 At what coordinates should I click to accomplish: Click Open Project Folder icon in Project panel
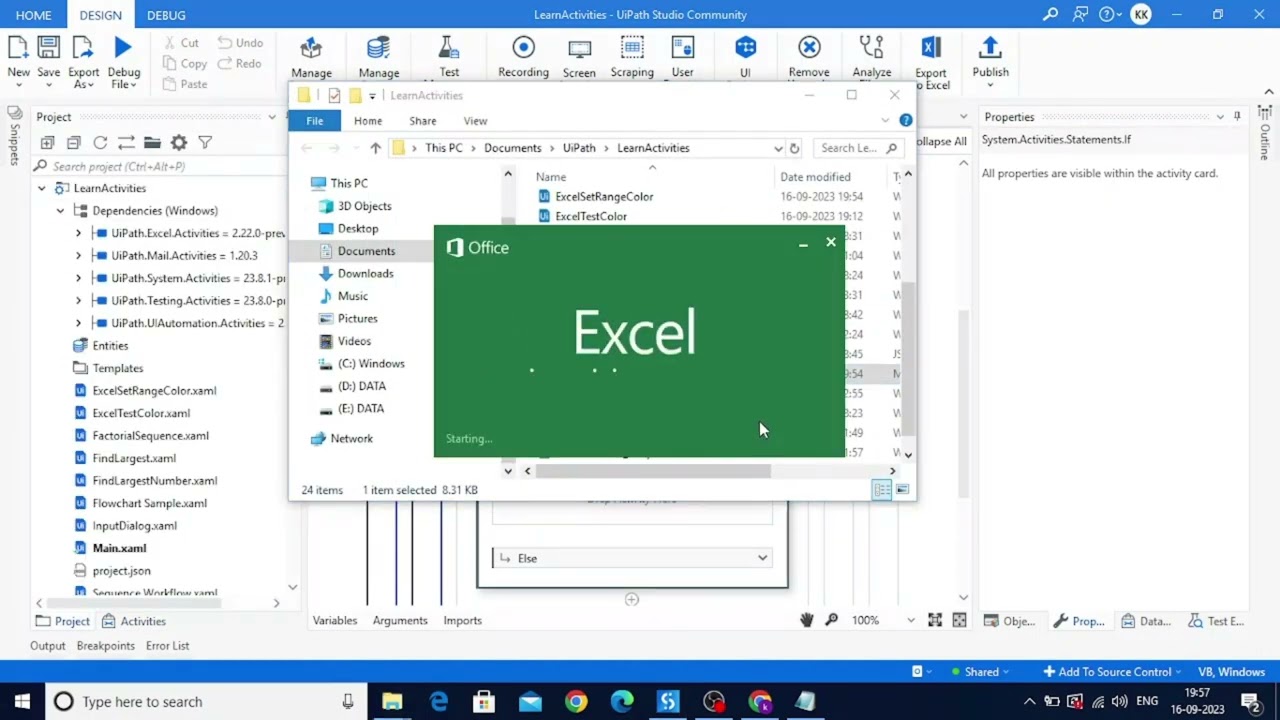152,143
